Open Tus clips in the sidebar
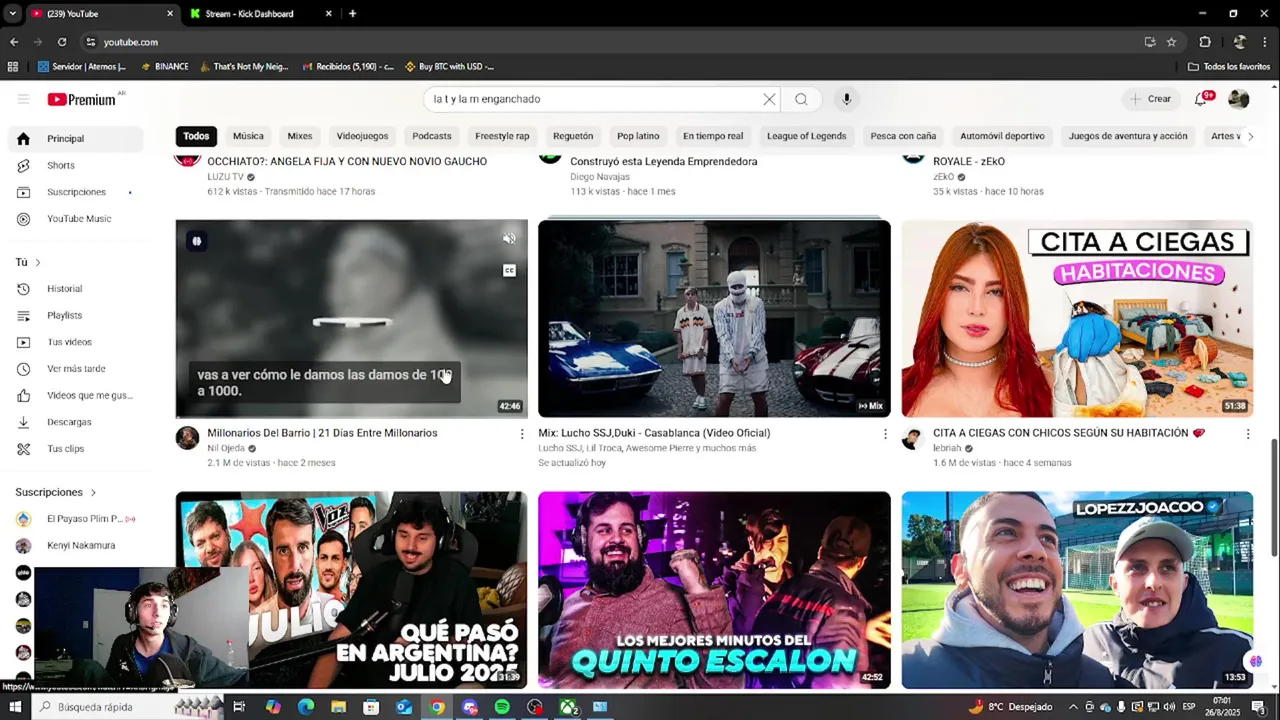The image size is (1280, 720). 76,449
